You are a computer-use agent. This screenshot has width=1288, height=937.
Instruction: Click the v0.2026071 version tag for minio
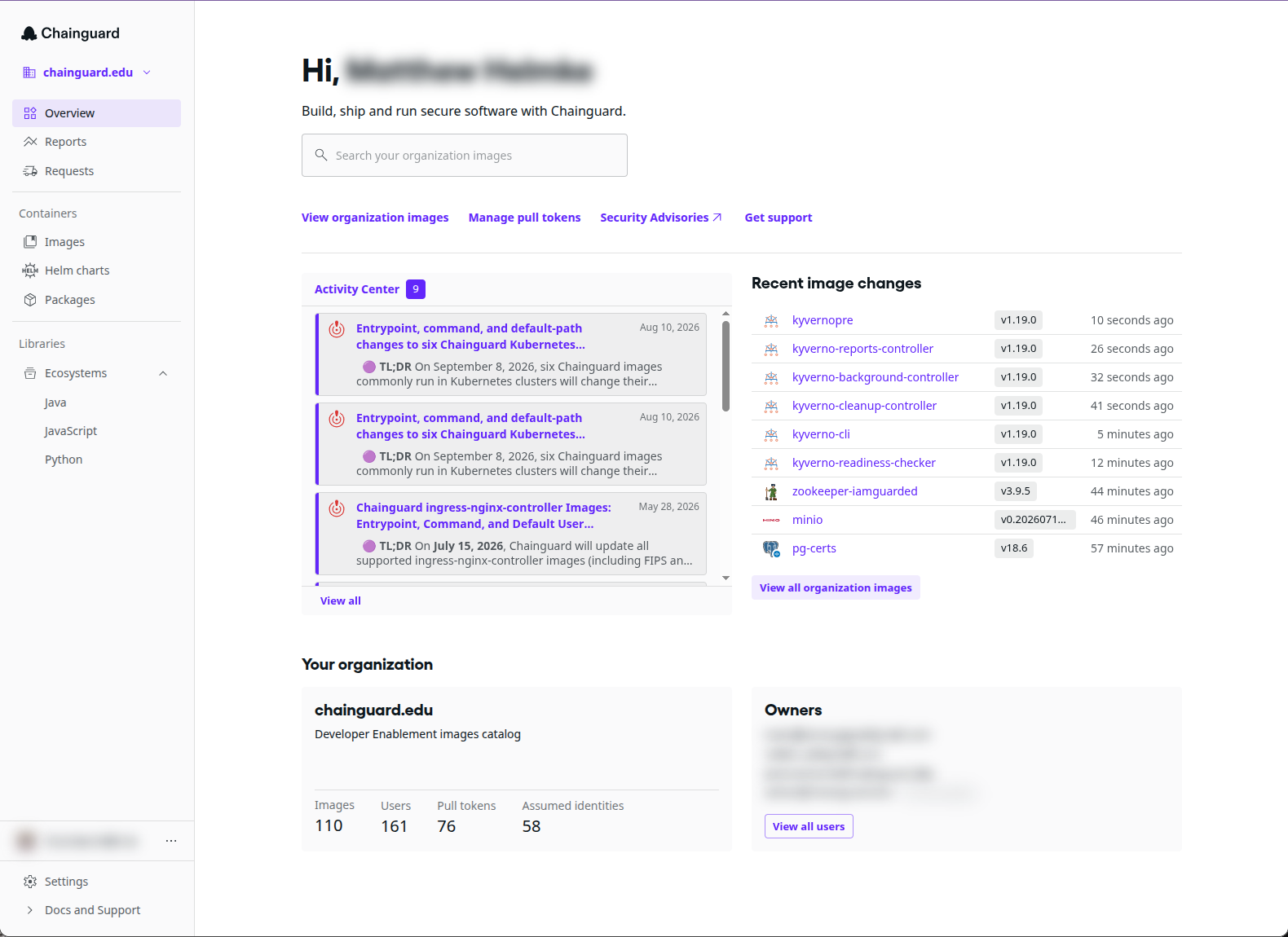point(1034,520)
